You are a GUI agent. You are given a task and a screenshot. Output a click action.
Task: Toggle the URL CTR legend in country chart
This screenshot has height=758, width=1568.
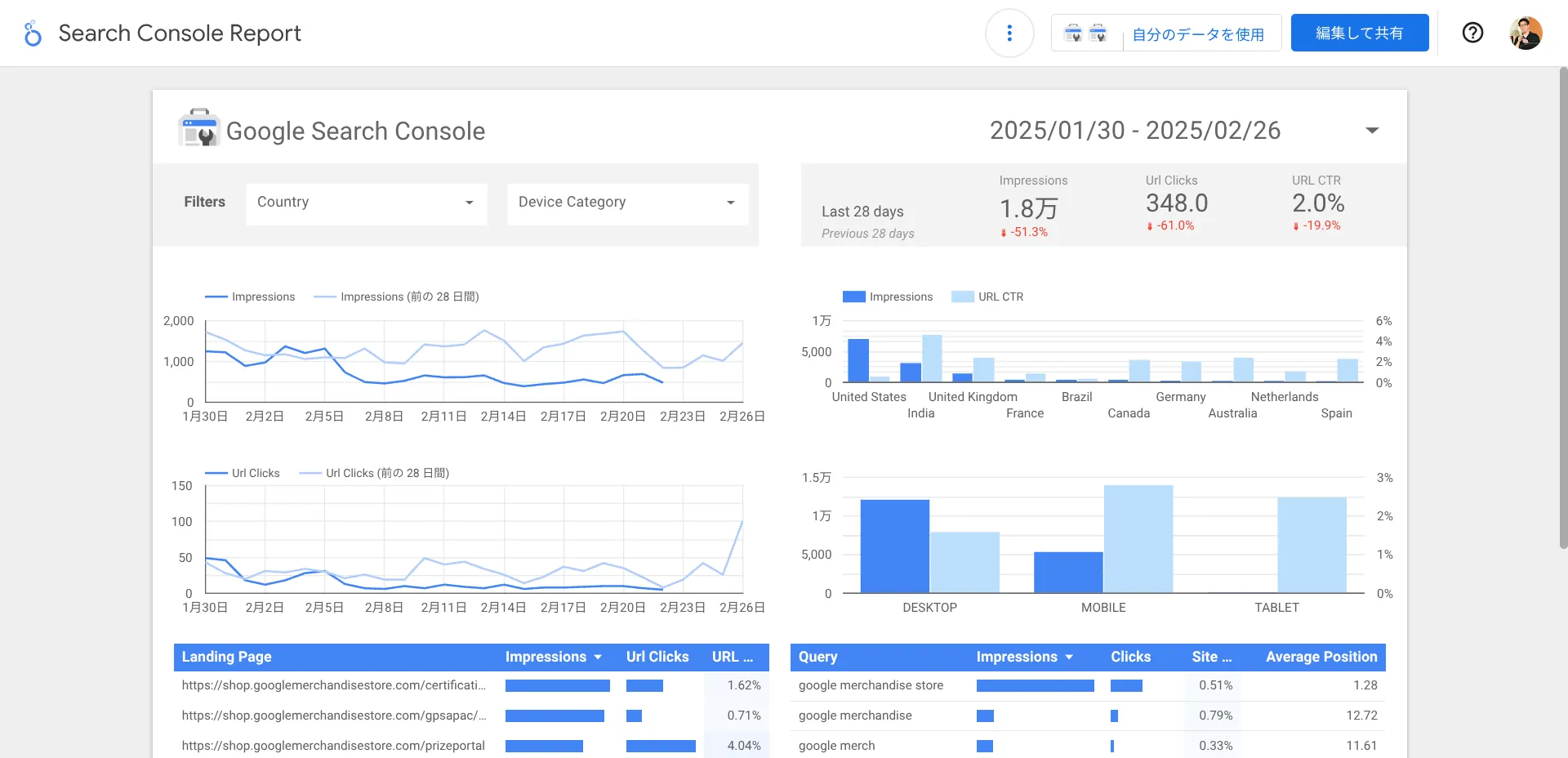click(x=987, y=297)
